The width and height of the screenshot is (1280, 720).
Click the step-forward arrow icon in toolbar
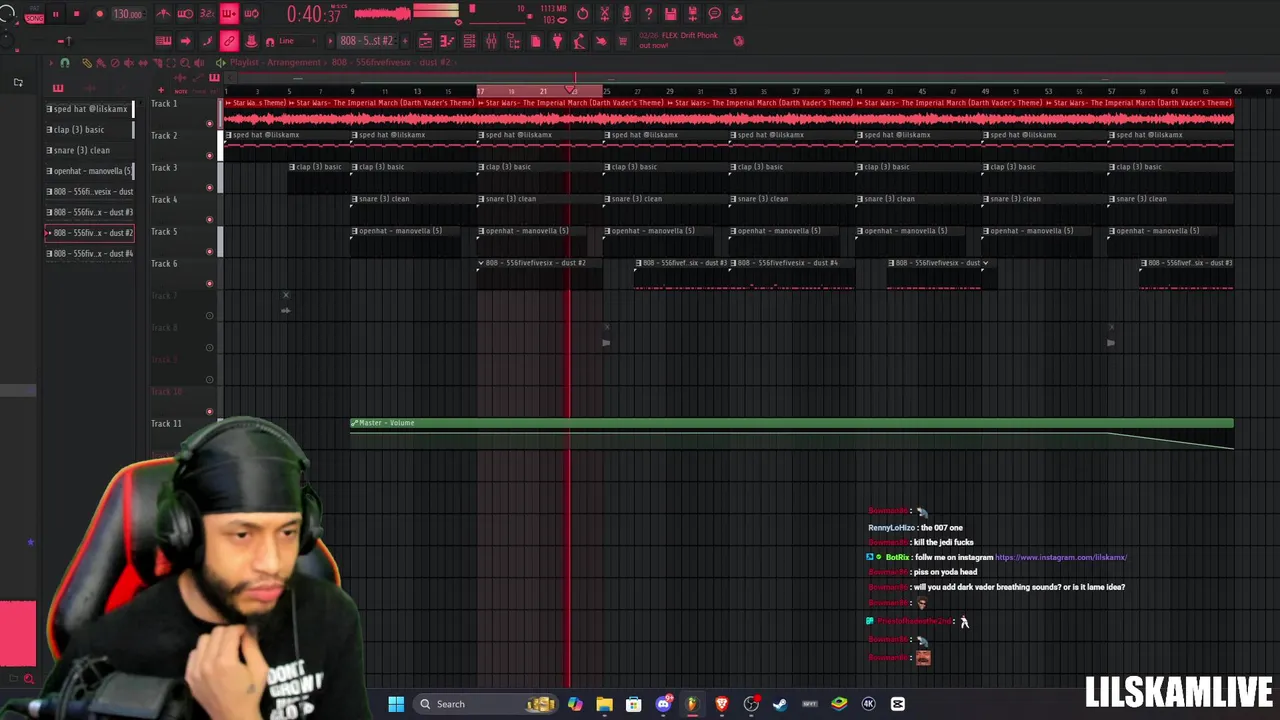click(x=185, y=41)
